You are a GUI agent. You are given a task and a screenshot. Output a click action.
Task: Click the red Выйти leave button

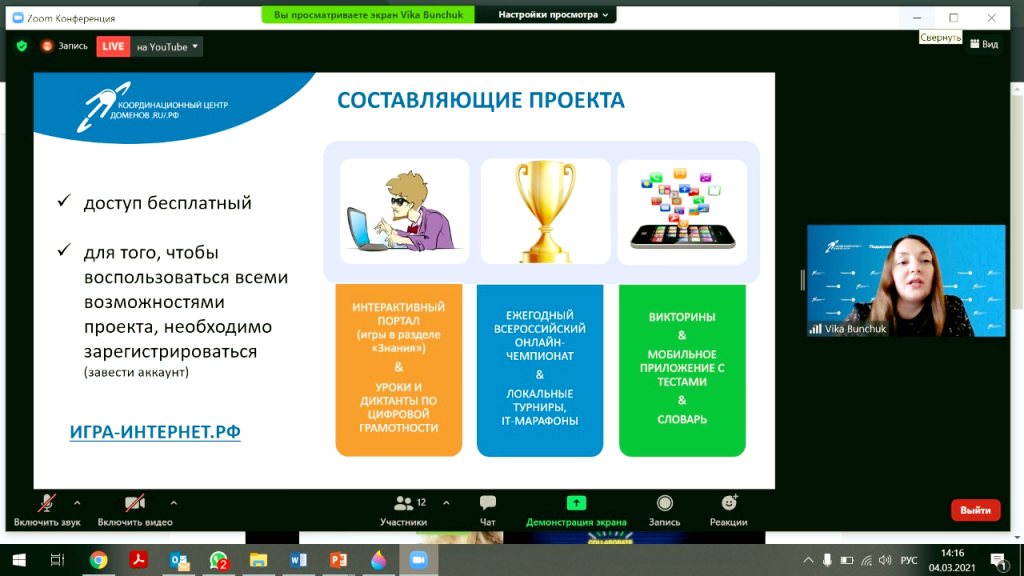(975, 510)
